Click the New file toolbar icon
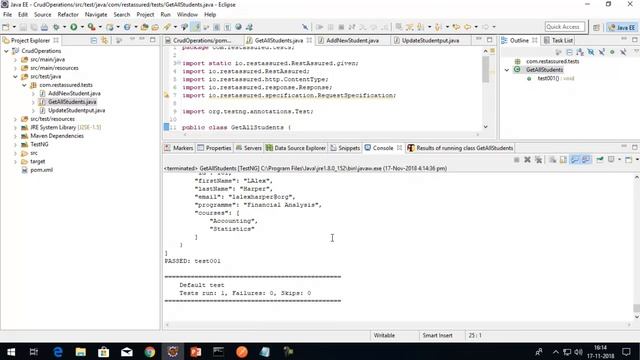The height and width of the screenshot is (360, 640). [x=6, y=27]
